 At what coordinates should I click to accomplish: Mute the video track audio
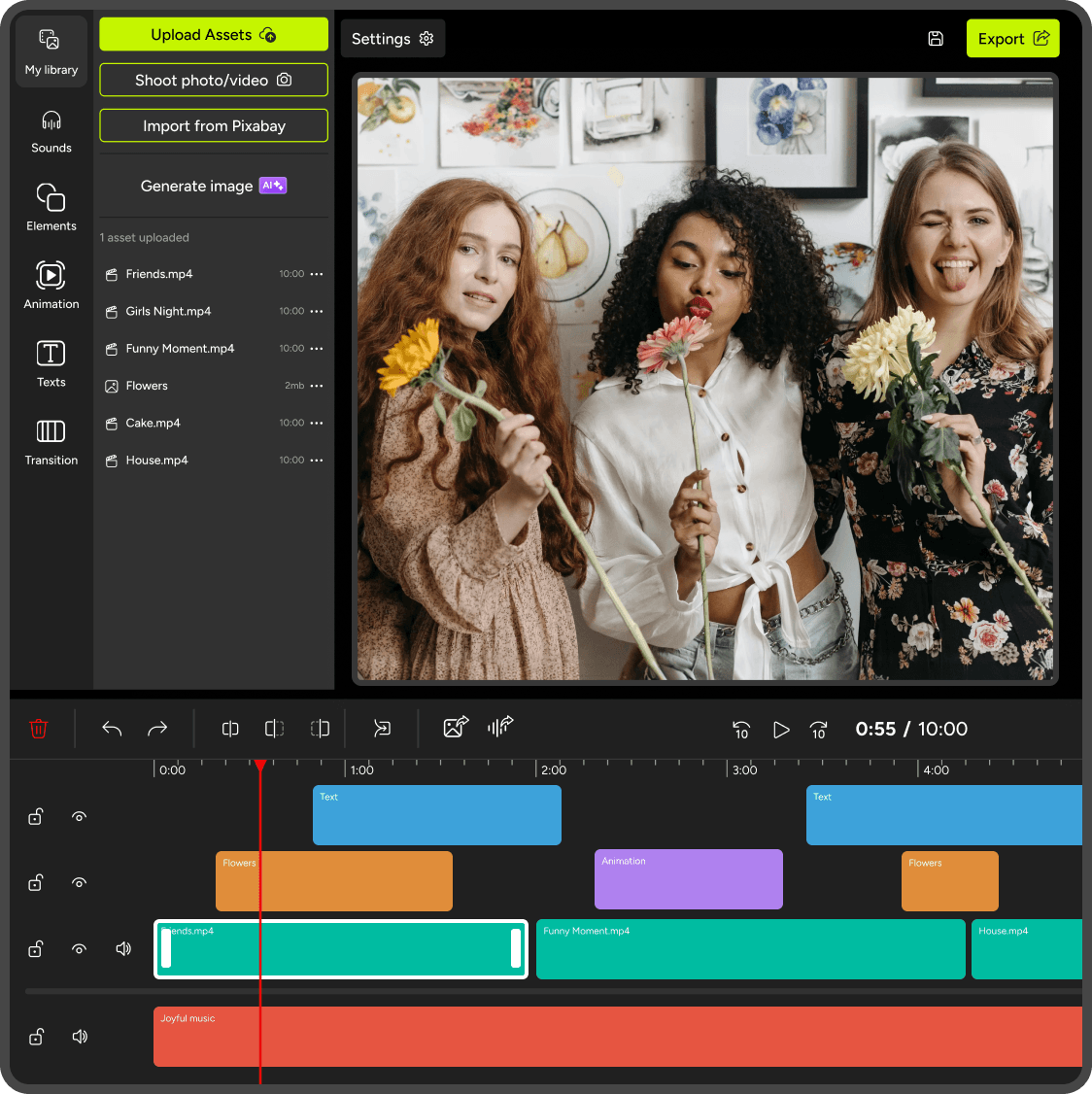coord(123,949)
